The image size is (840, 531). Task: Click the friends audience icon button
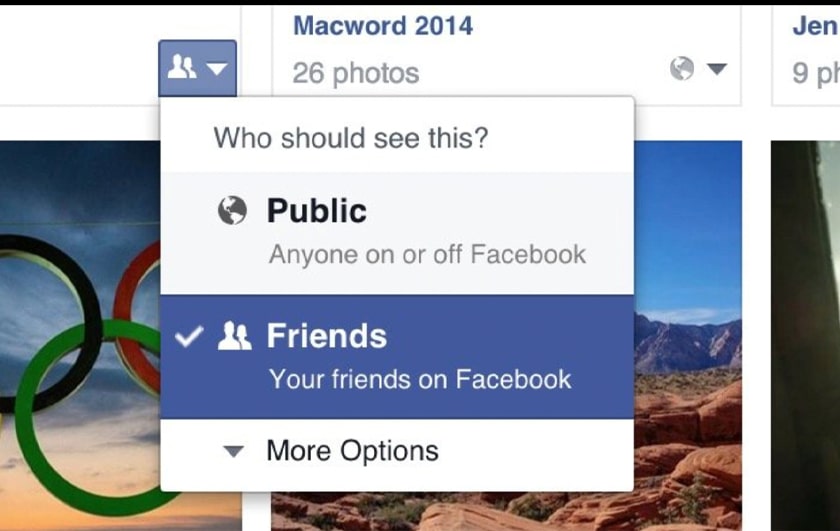pyautogui.click(x=197, y=68)
